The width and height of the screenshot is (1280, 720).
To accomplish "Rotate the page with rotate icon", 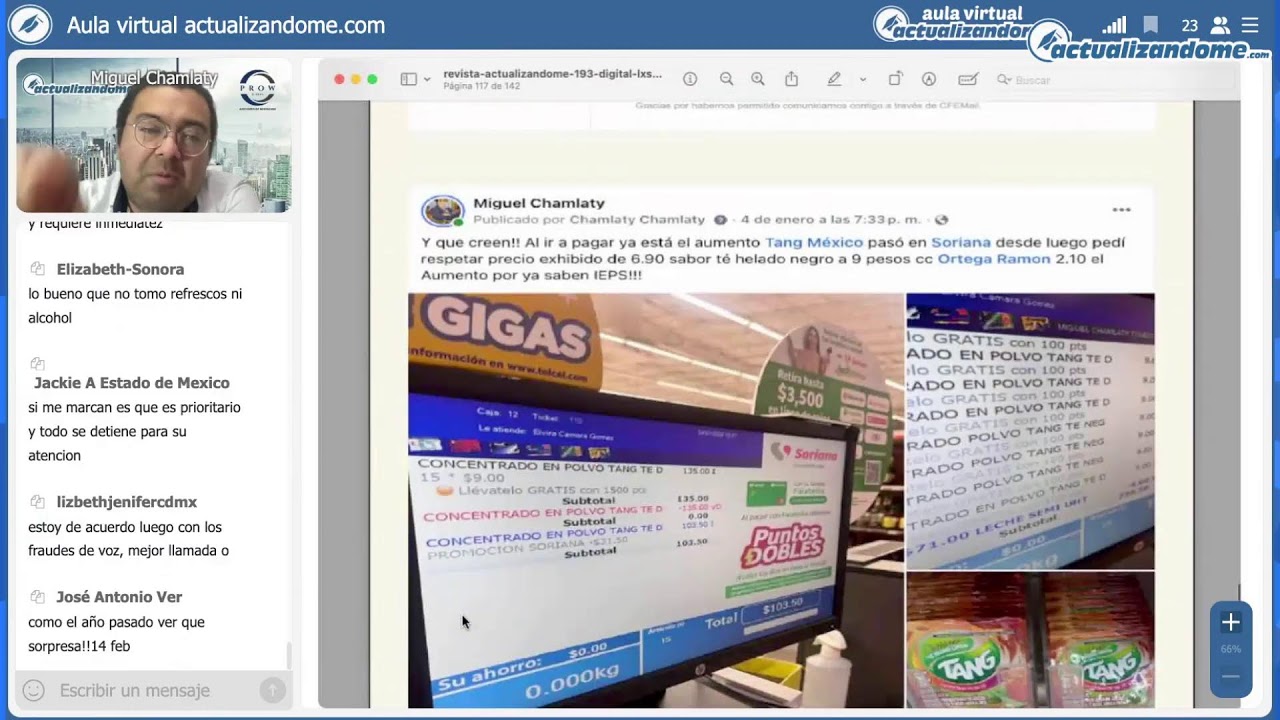I will click(x=895, y=79).
